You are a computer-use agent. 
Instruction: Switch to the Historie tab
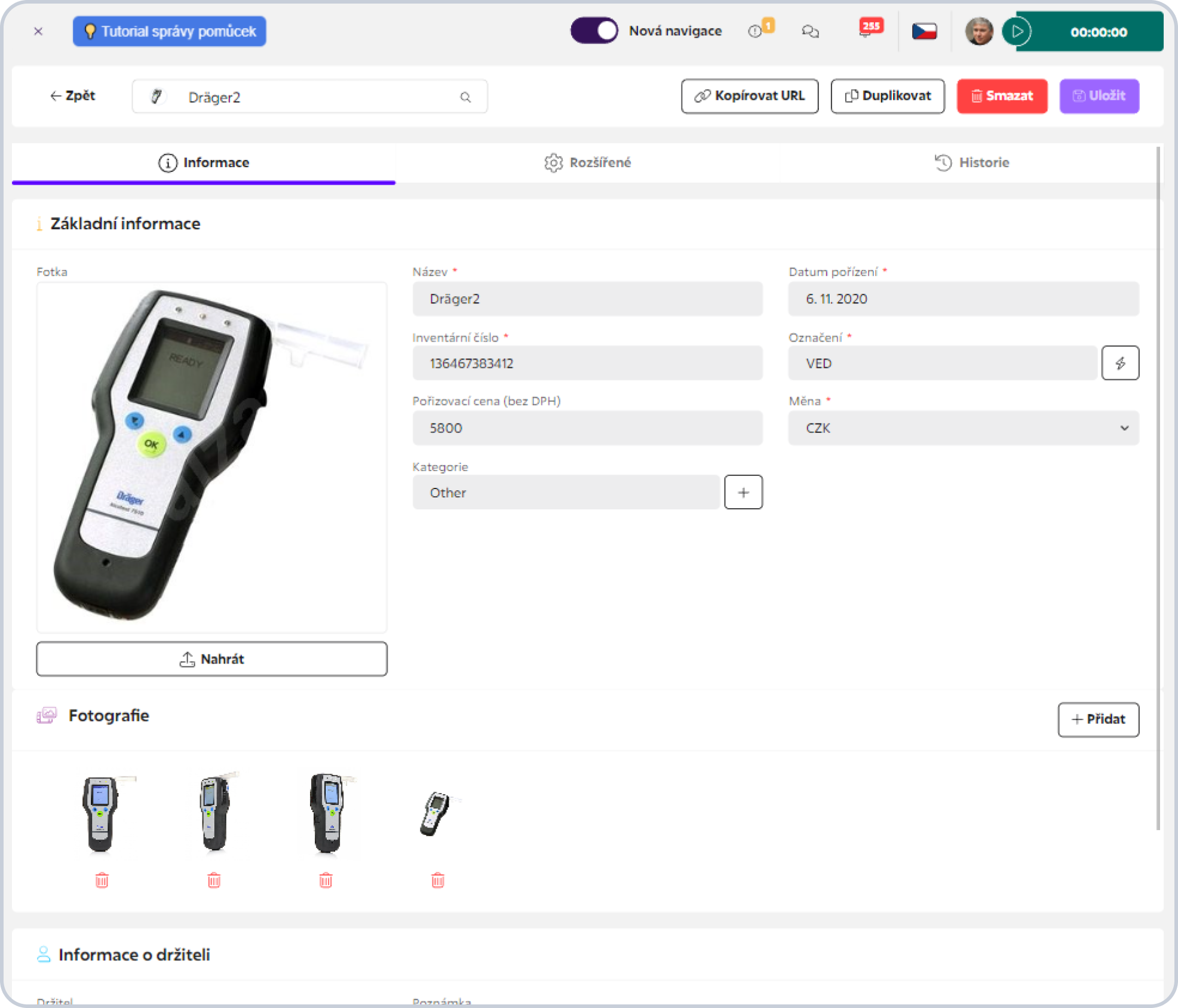click(x=972, y=162)
